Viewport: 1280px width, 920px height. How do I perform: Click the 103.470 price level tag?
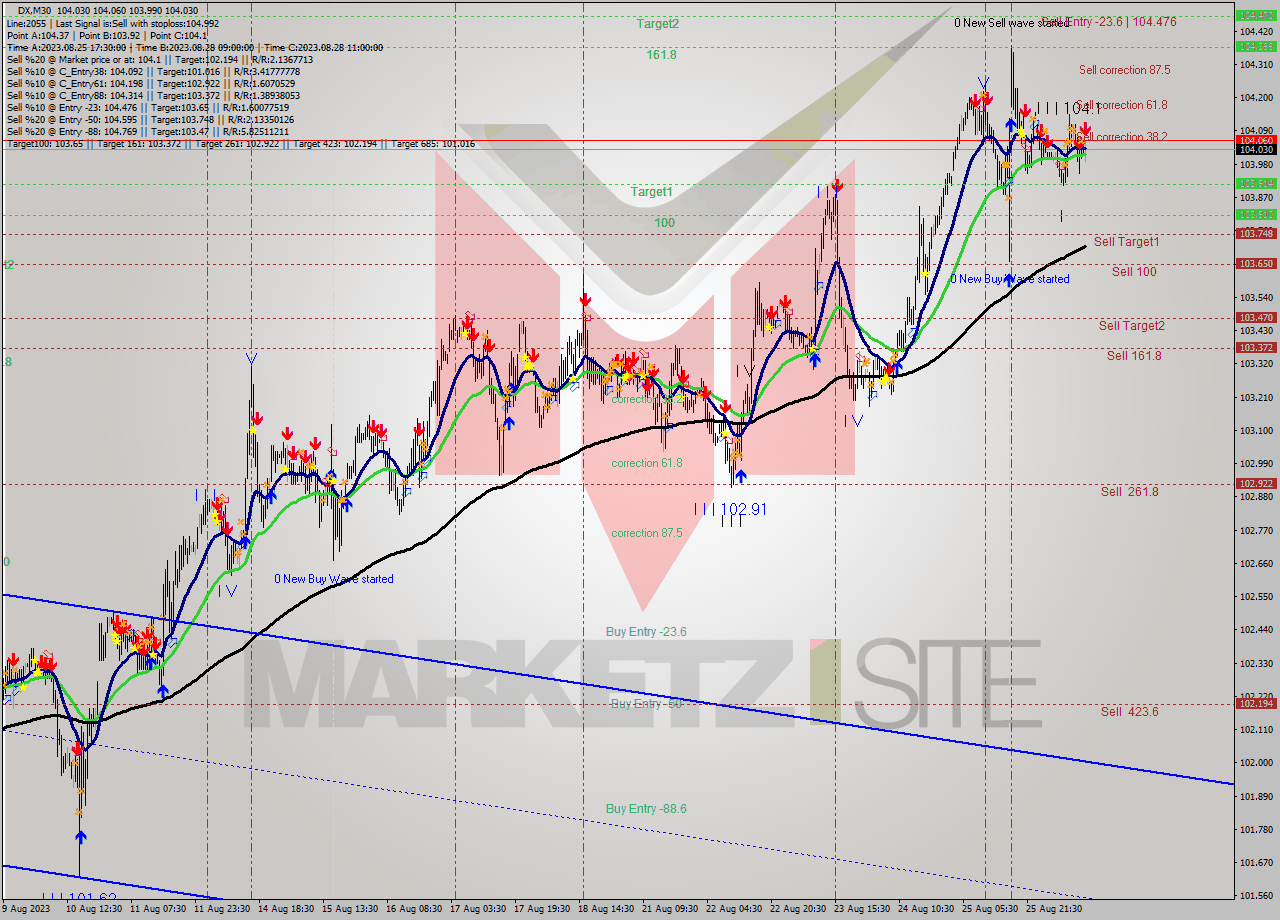[x=1256, y=318]
